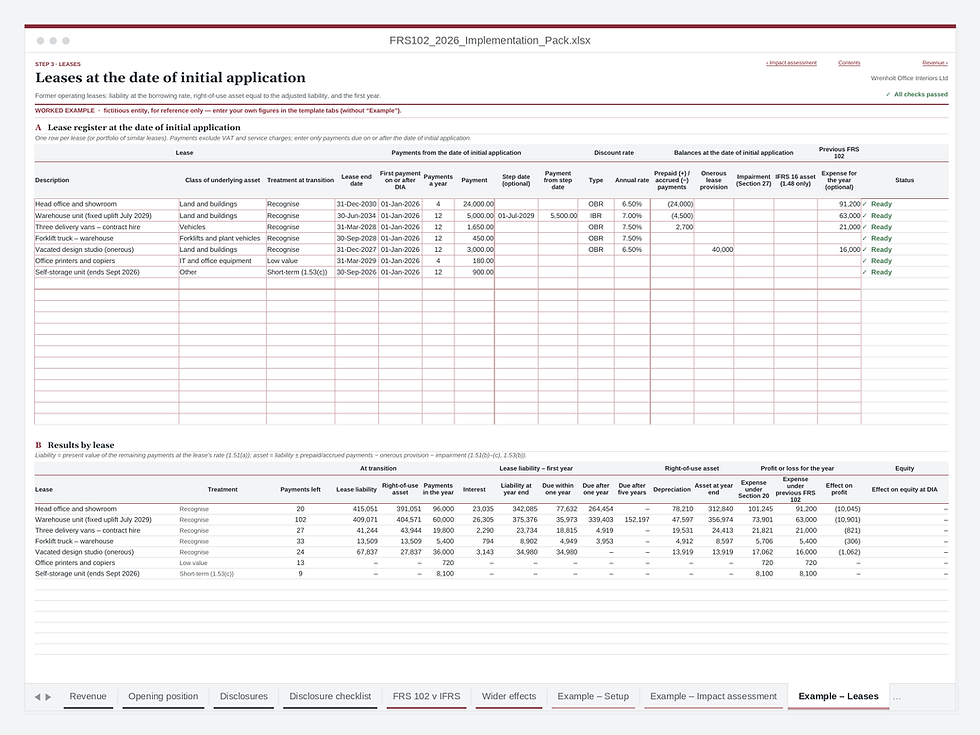Image resolution: width=980 pixels, height=735 pixels.
Task: Select lease end date 30-Jun-2034
Action: pyautogui.click(x=356, y=216)
